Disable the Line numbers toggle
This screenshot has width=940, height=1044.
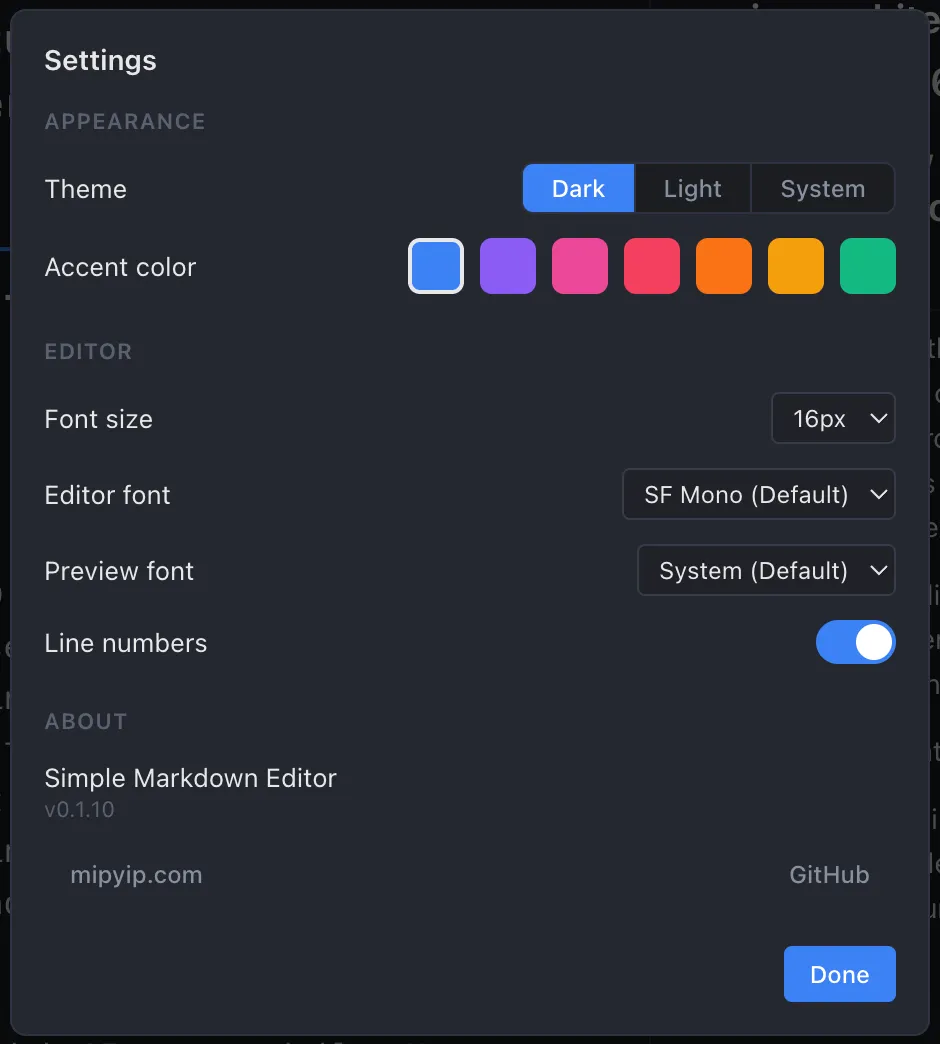(856, 642)
